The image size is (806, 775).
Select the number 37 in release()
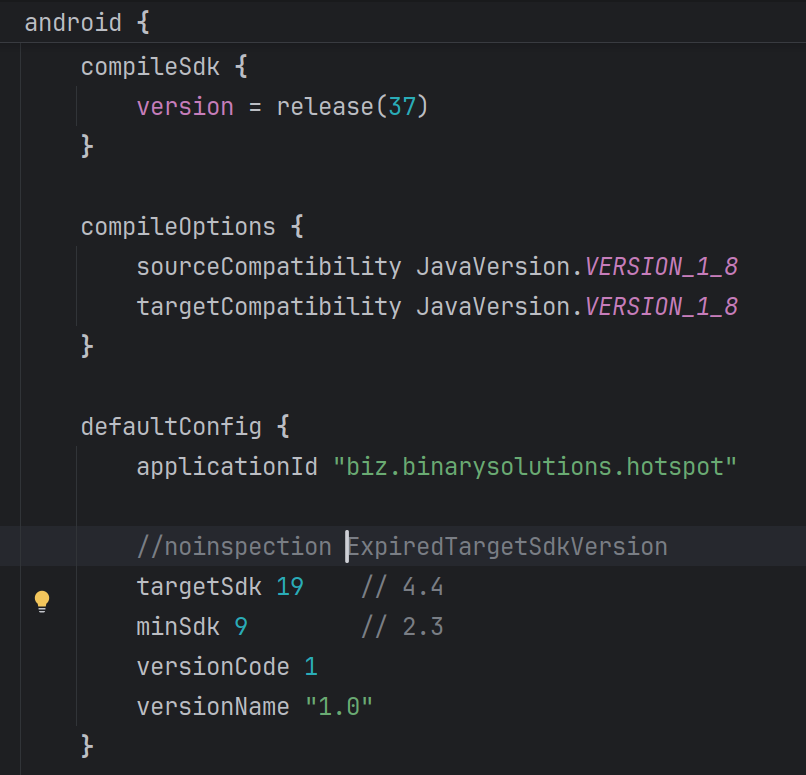(x=402, y=107)
